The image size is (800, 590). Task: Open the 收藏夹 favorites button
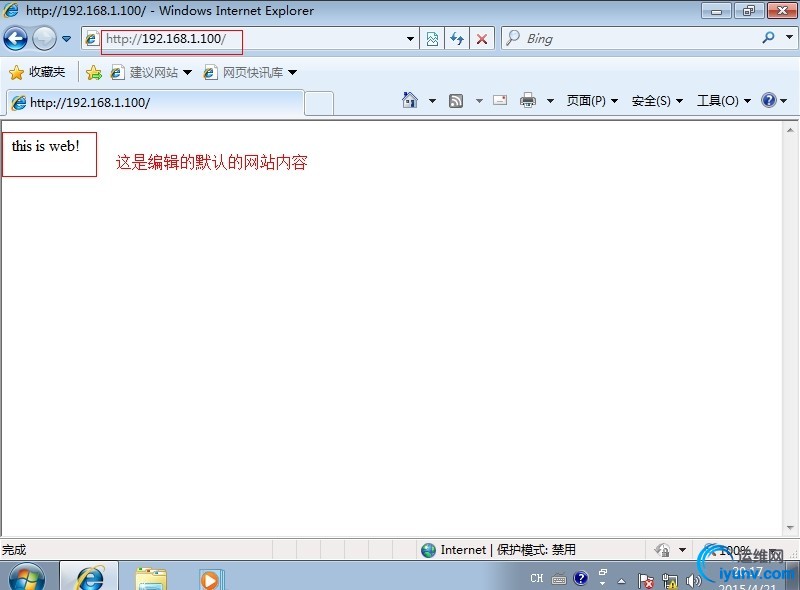[x=37, y=72]
